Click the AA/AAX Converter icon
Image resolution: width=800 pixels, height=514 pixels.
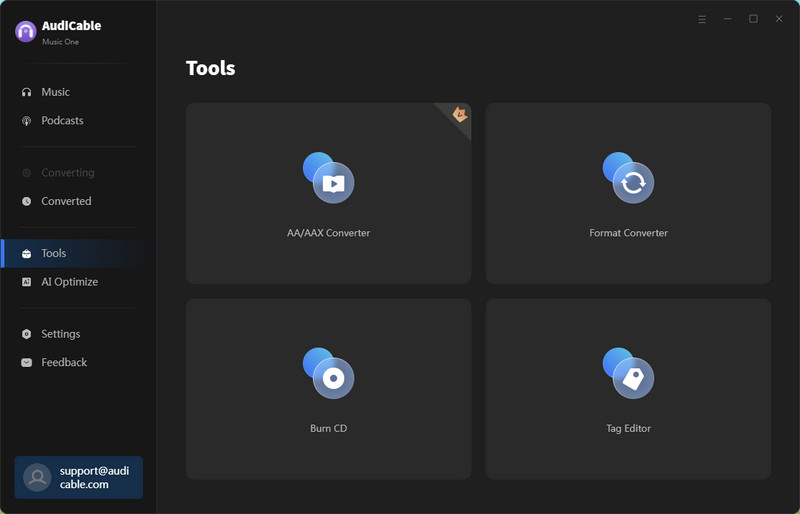[329, 178]
